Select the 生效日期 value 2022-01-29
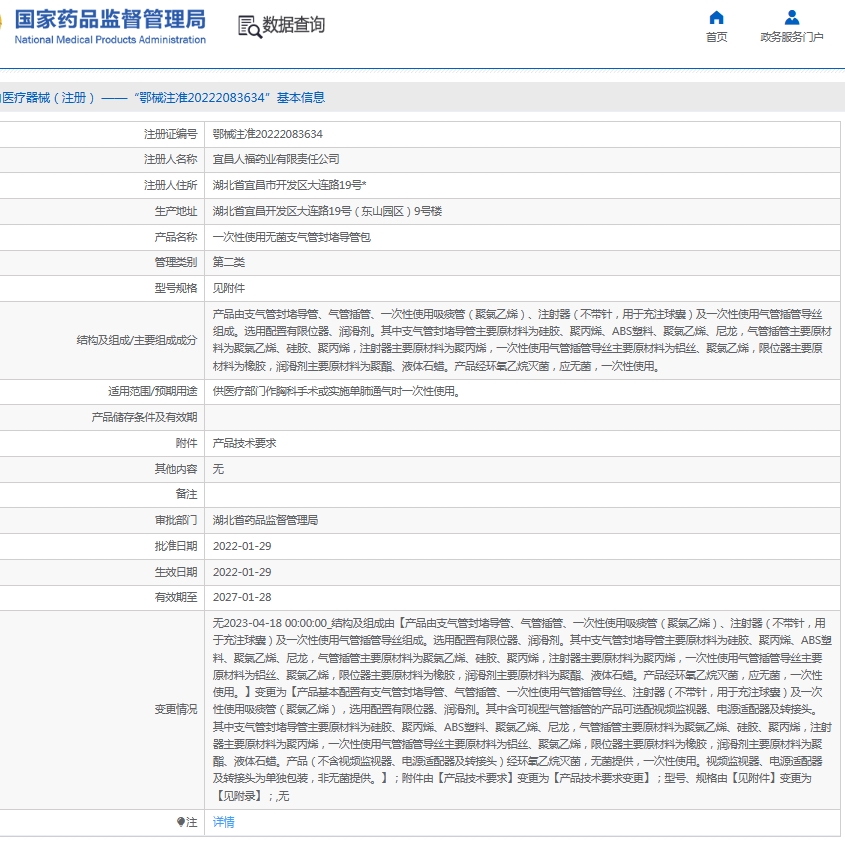This screenshot has height=841, width=845. 242,572
